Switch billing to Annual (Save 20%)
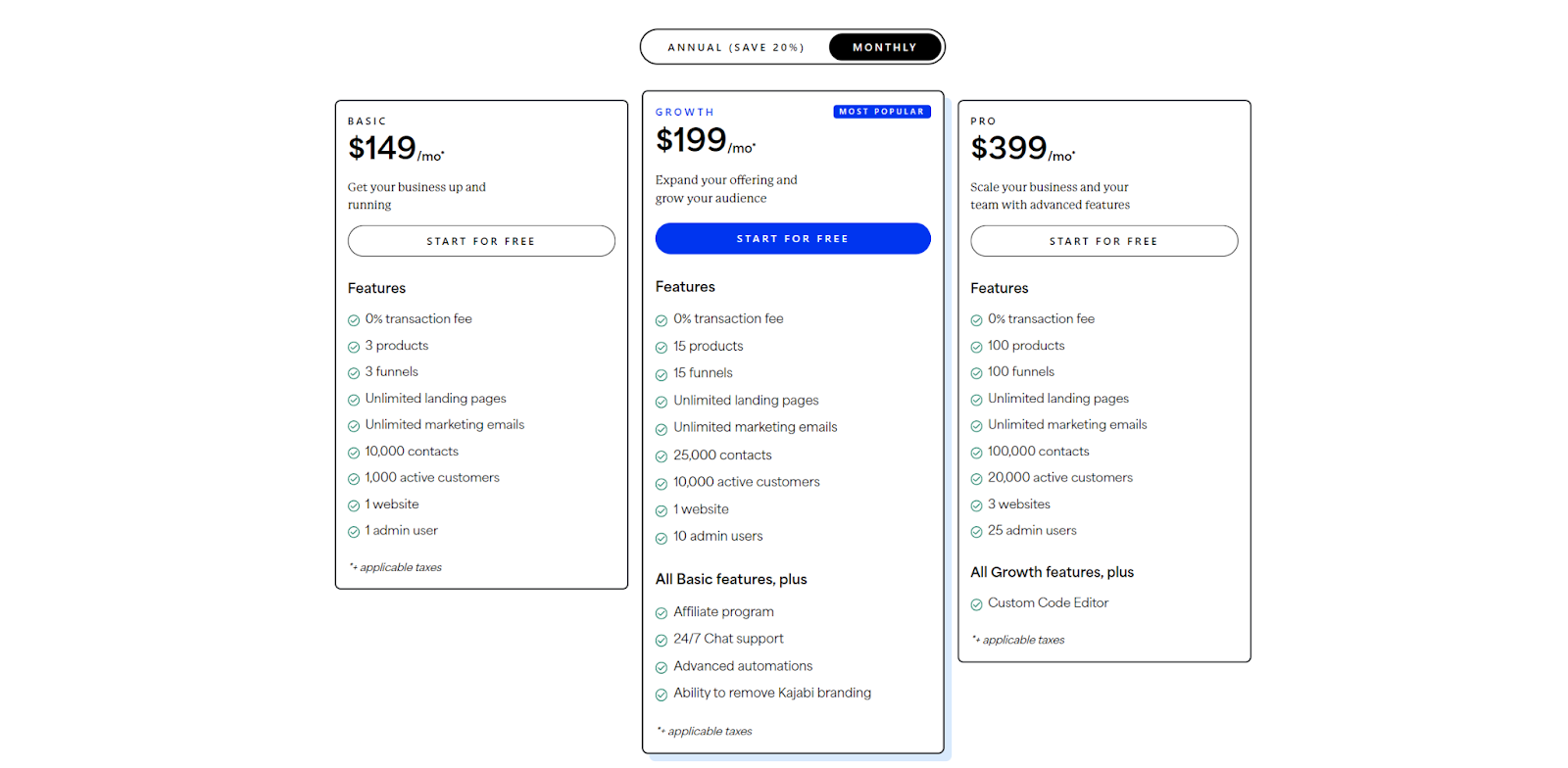The height and width of the screenshot is (768, 1568). click(736, 46)
